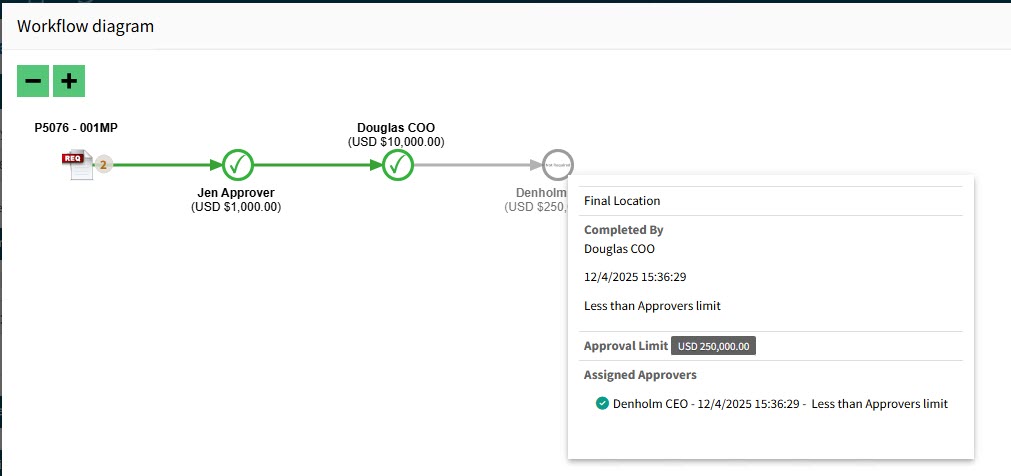The height and width of the screenshot is (476, 1011).
Task: Click the USD $1,000.00 limit text
Action: pyautogui.click(x=236, y=207)
